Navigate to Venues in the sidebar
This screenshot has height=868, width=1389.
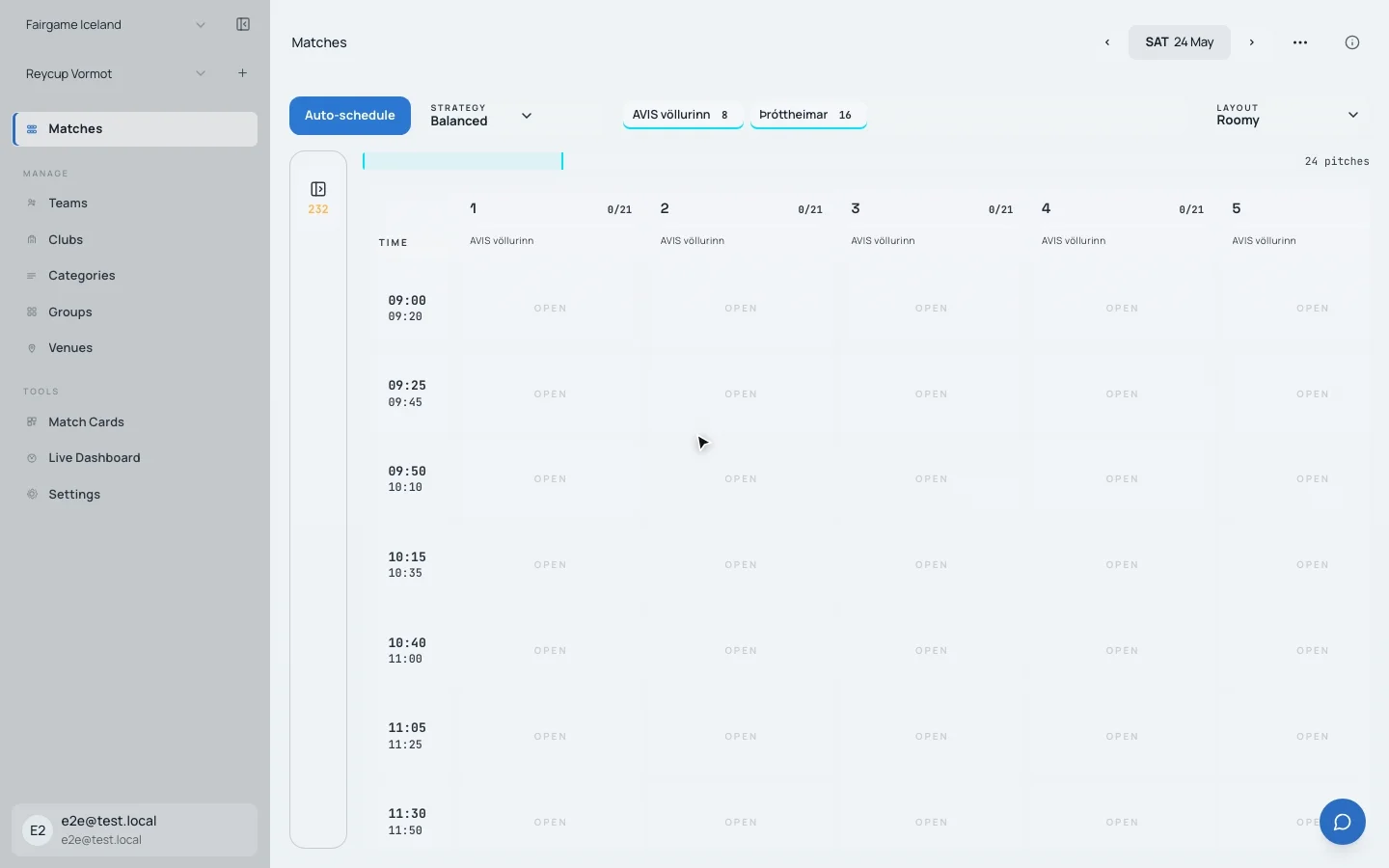(70, 348)
